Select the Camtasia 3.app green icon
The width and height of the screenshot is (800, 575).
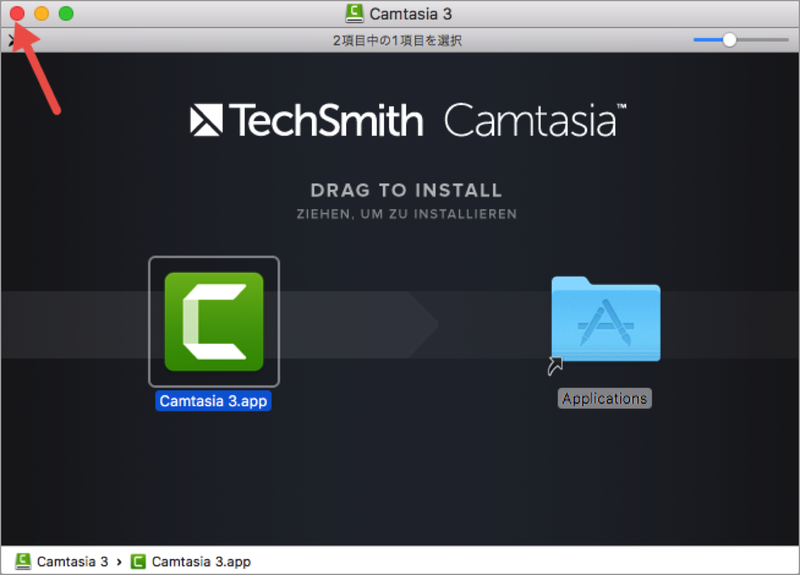(214, 321)
